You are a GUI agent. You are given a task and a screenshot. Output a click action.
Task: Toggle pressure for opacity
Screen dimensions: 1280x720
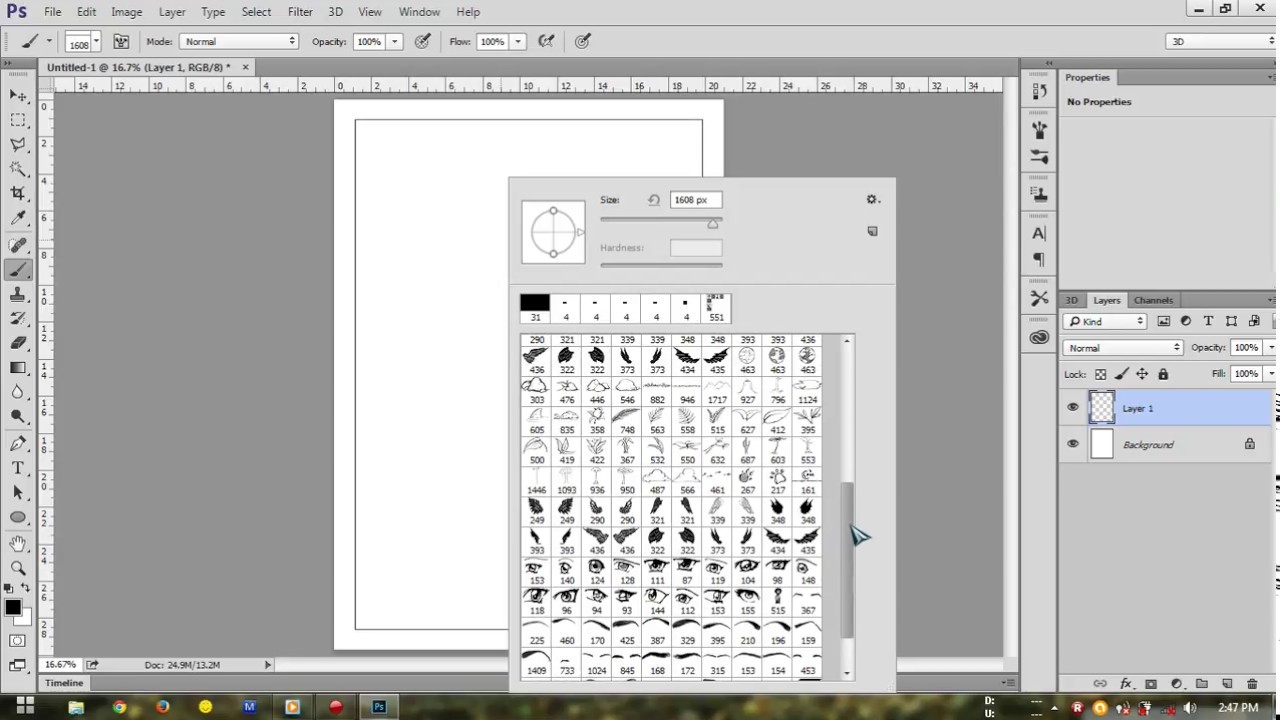coord(423,41)
